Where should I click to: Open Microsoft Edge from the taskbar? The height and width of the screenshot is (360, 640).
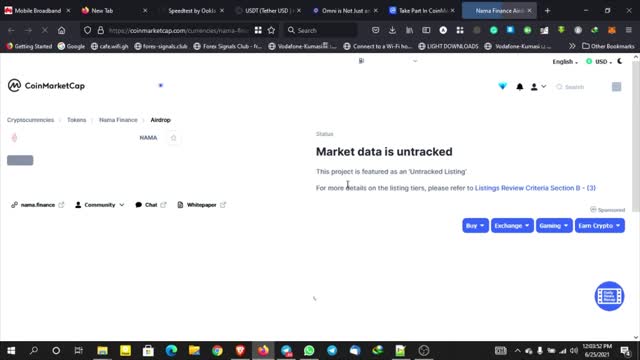click(171, 351)
